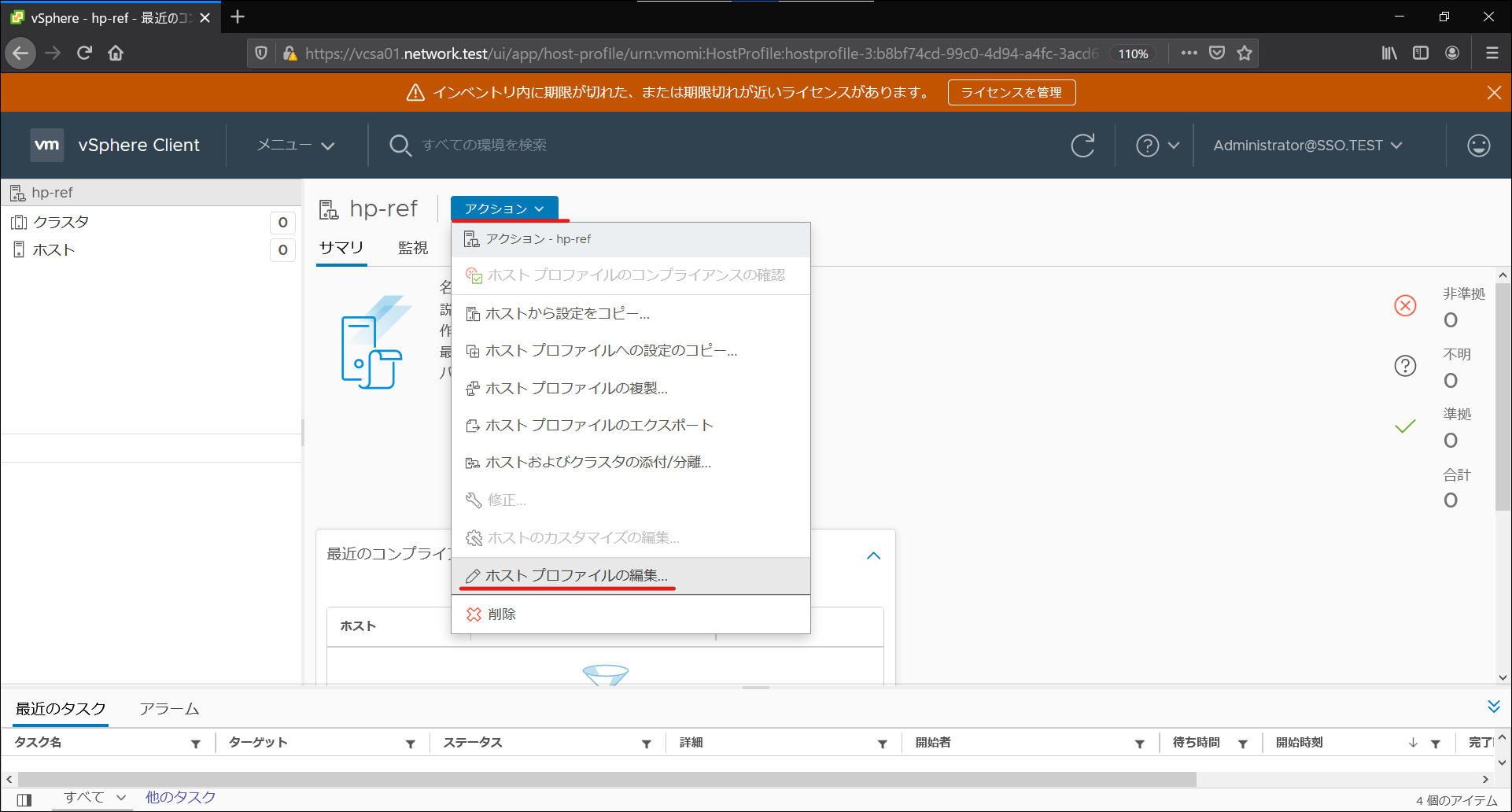The height and width of the screenshot is (812, 1512).
Task: Focus the すべての環境を検索 search field
Action: click(x=484, y=145)
